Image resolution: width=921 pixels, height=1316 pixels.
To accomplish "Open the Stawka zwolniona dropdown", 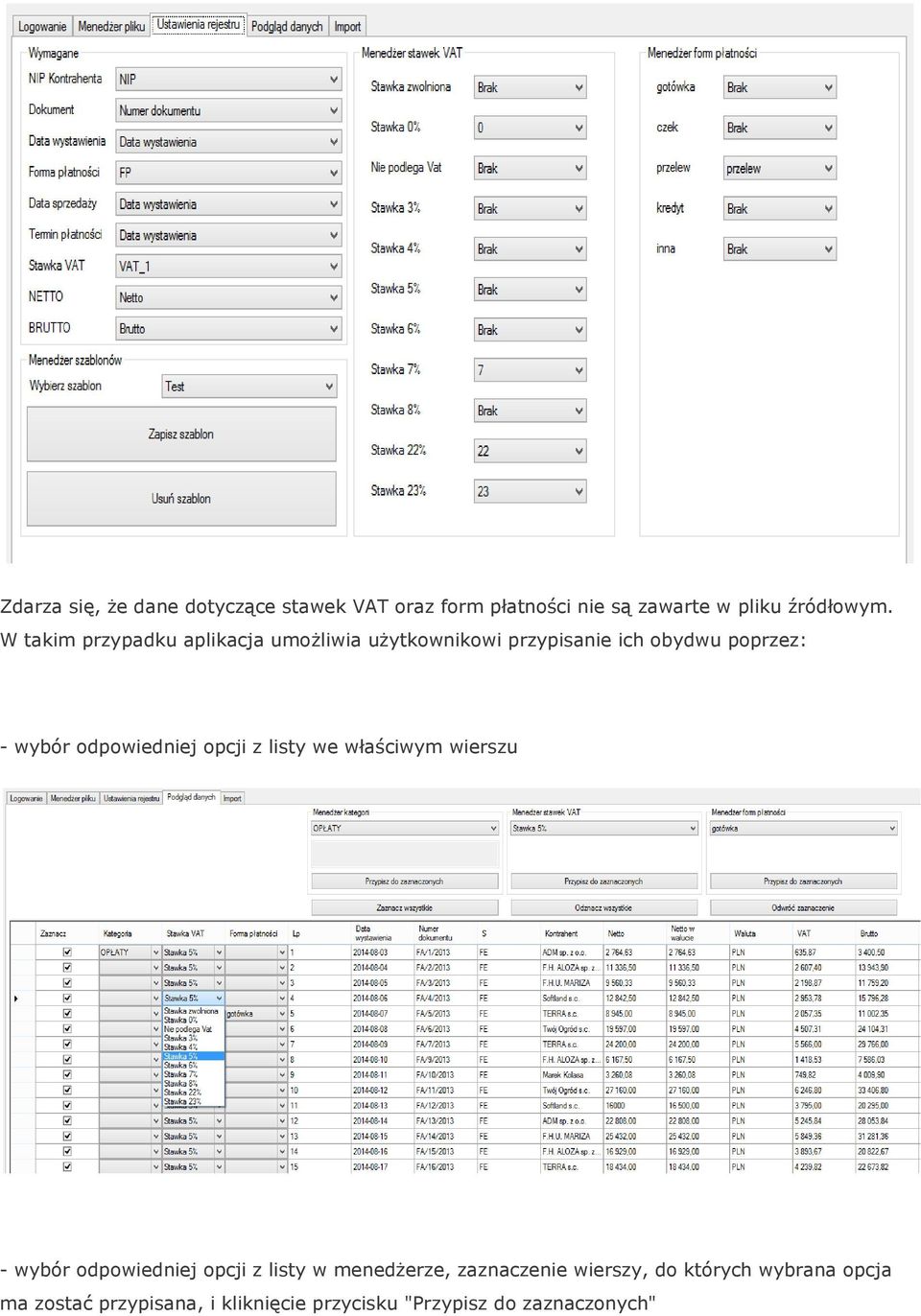I will click(x=530, y=87).
